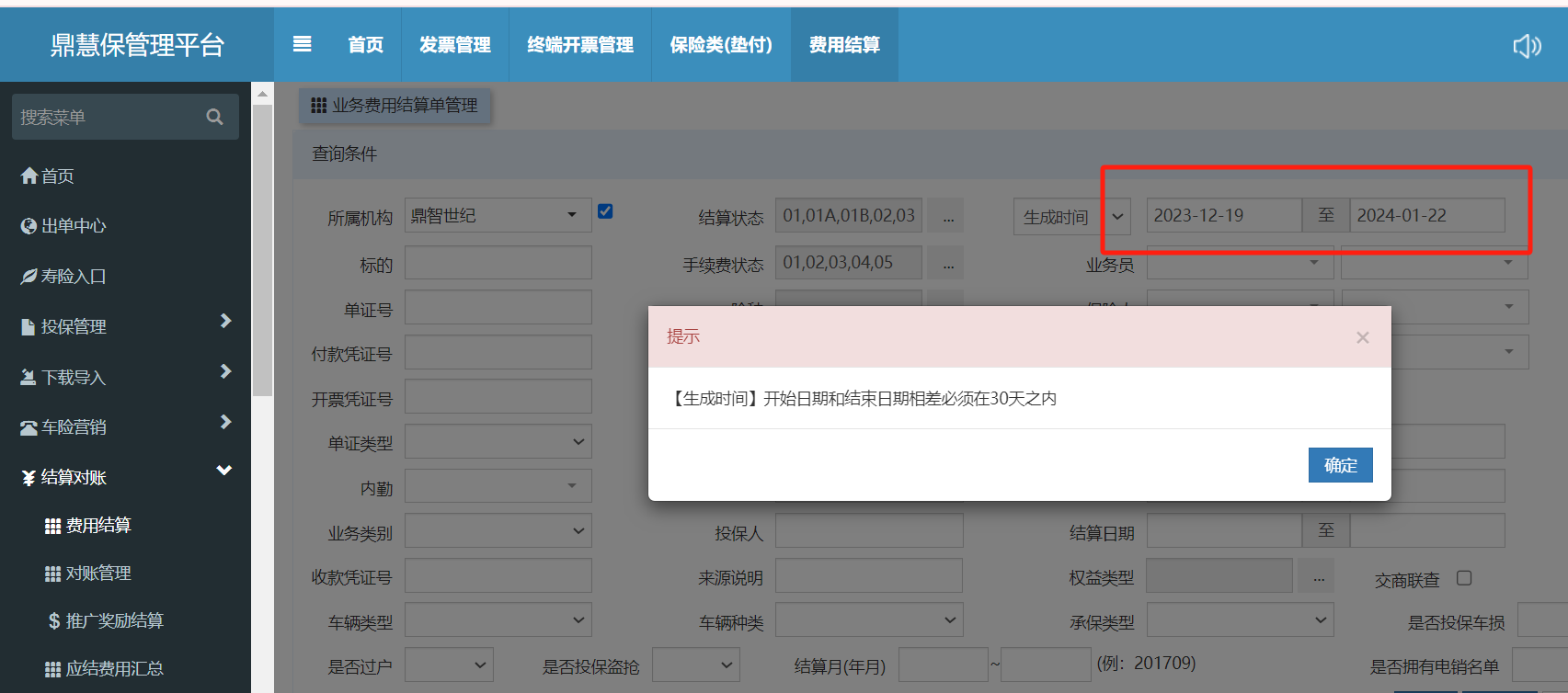
Task: Click the 标的 input field
Action: click(x=498, y=263)
